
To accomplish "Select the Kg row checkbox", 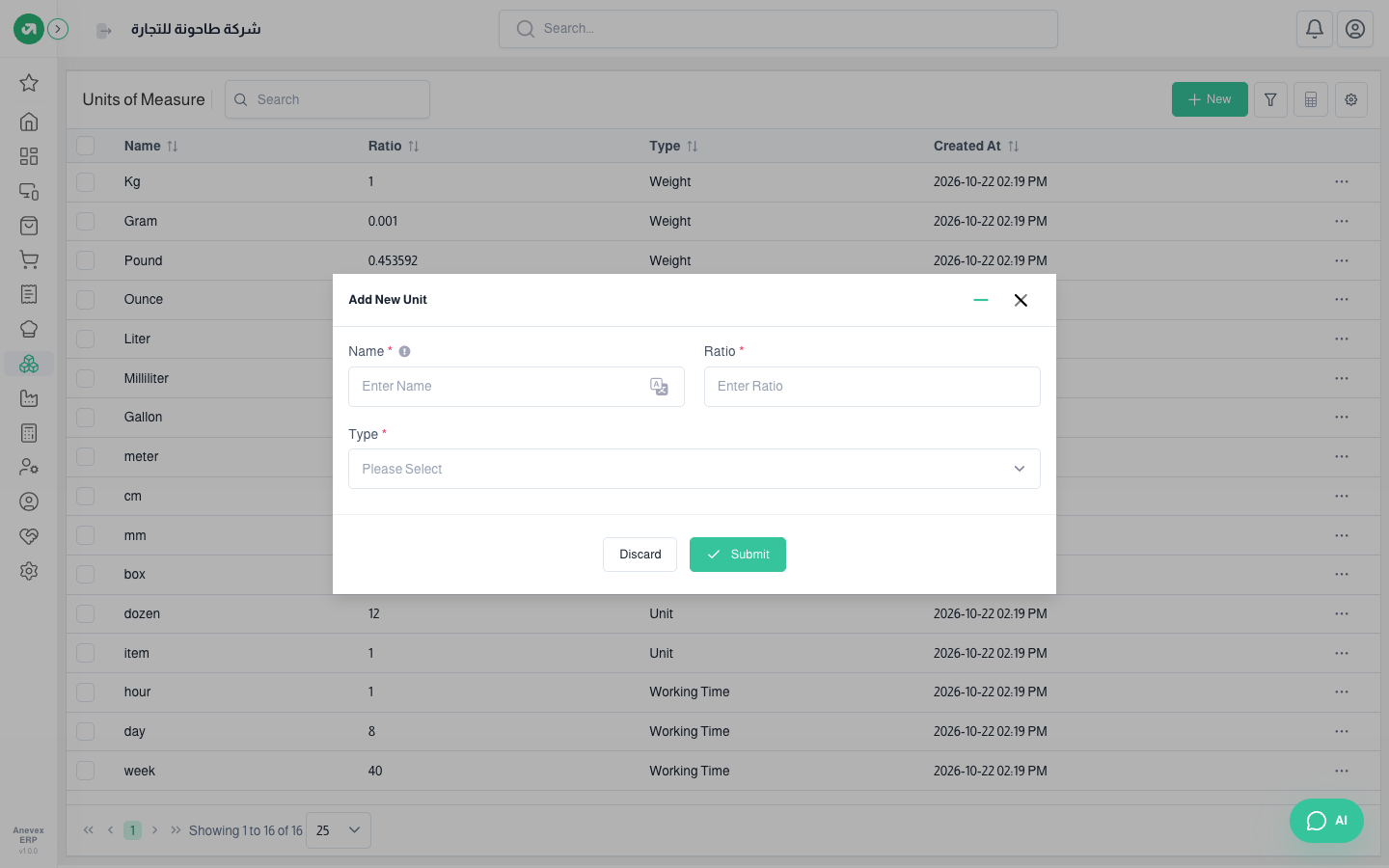I will click(86, 181).
